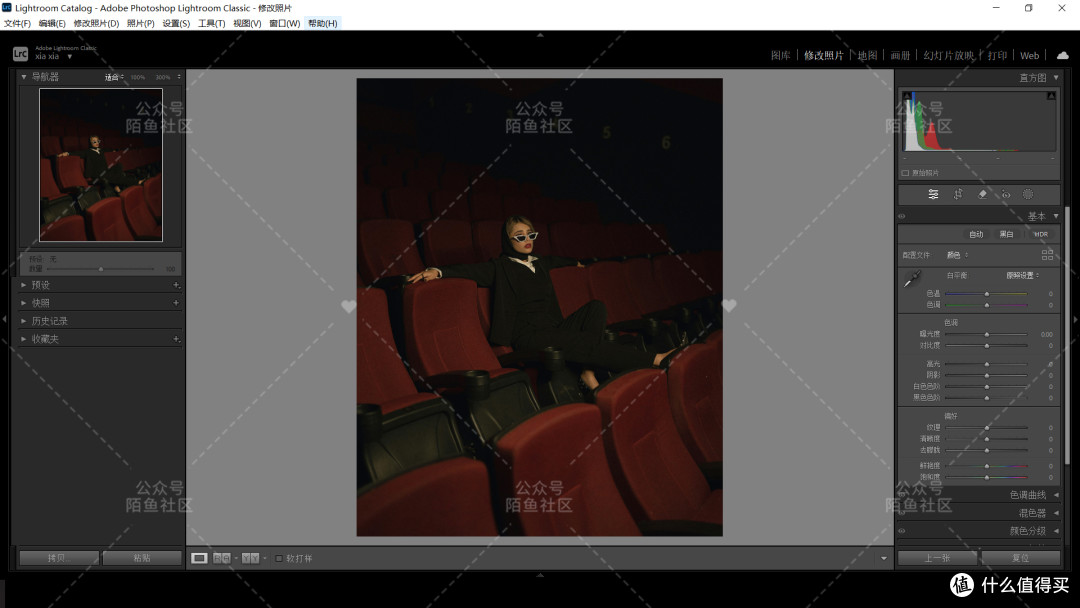Screen dimensions: 1080x608
Task: Select the Edit sliders tool icon
Action: point(933,194)
